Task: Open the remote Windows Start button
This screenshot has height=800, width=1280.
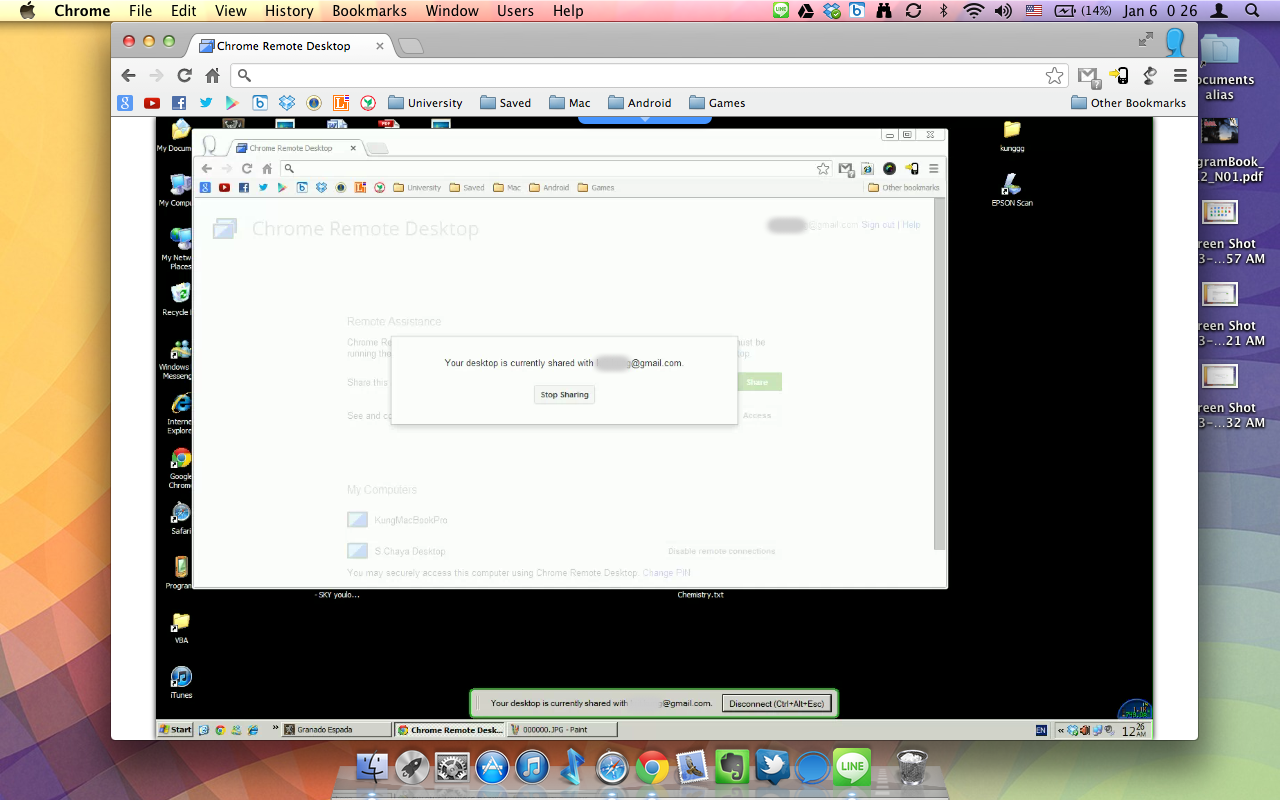Action: pos(175,729)
